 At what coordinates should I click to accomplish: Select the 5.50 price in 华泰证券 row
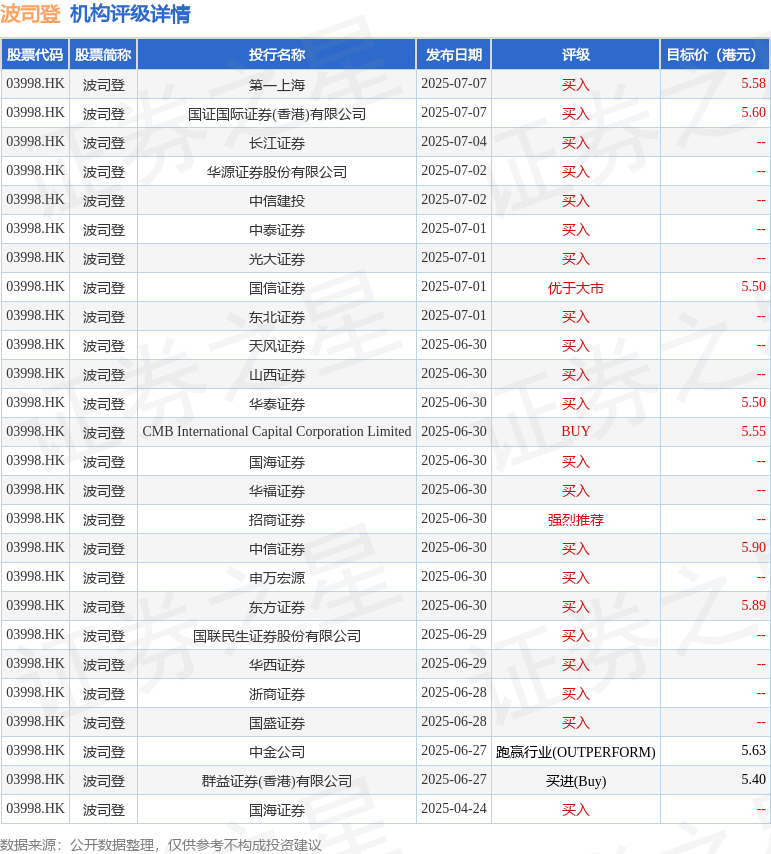click(x=753, y=402)
